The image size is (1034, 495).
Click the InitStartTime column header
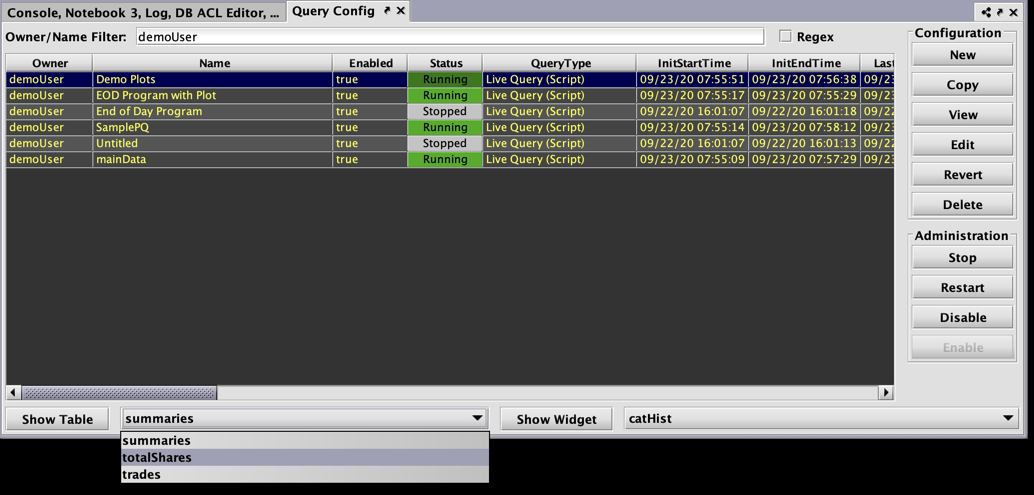693,63
